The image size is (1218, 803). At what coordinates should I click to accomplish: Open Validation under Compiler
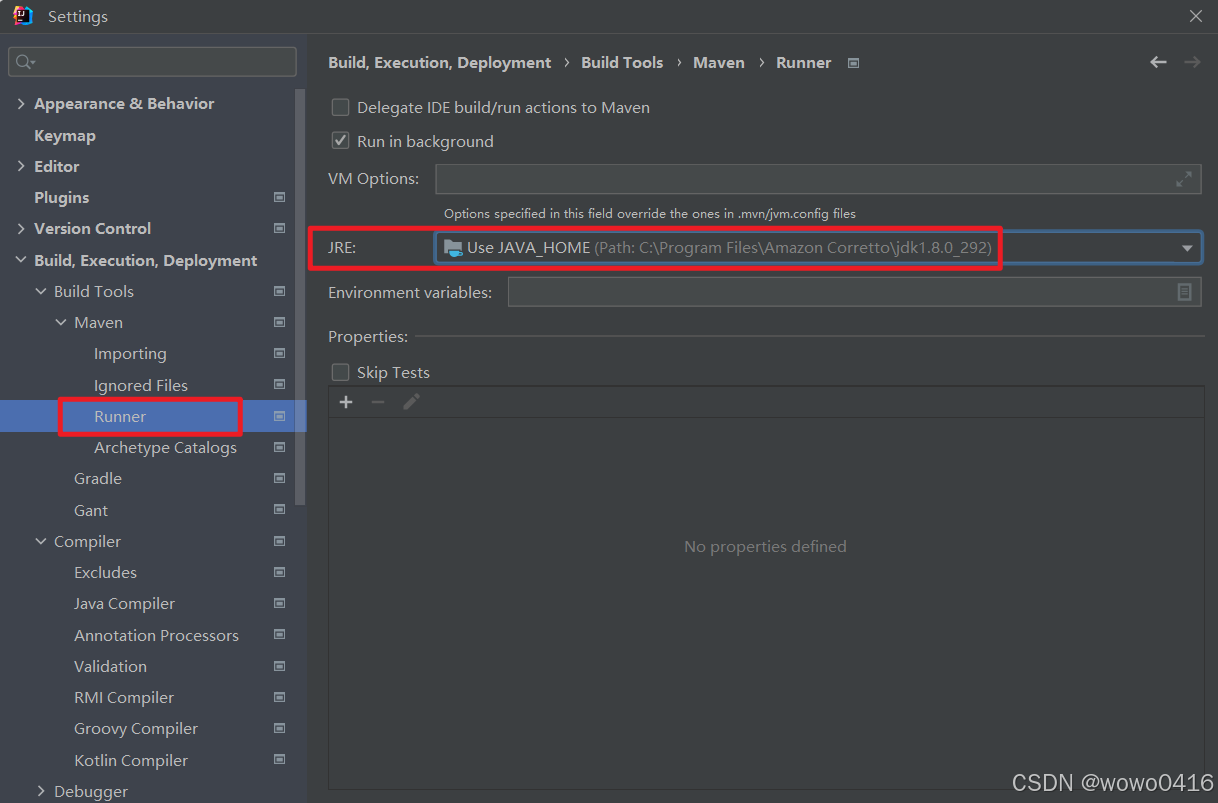[110, 667]
